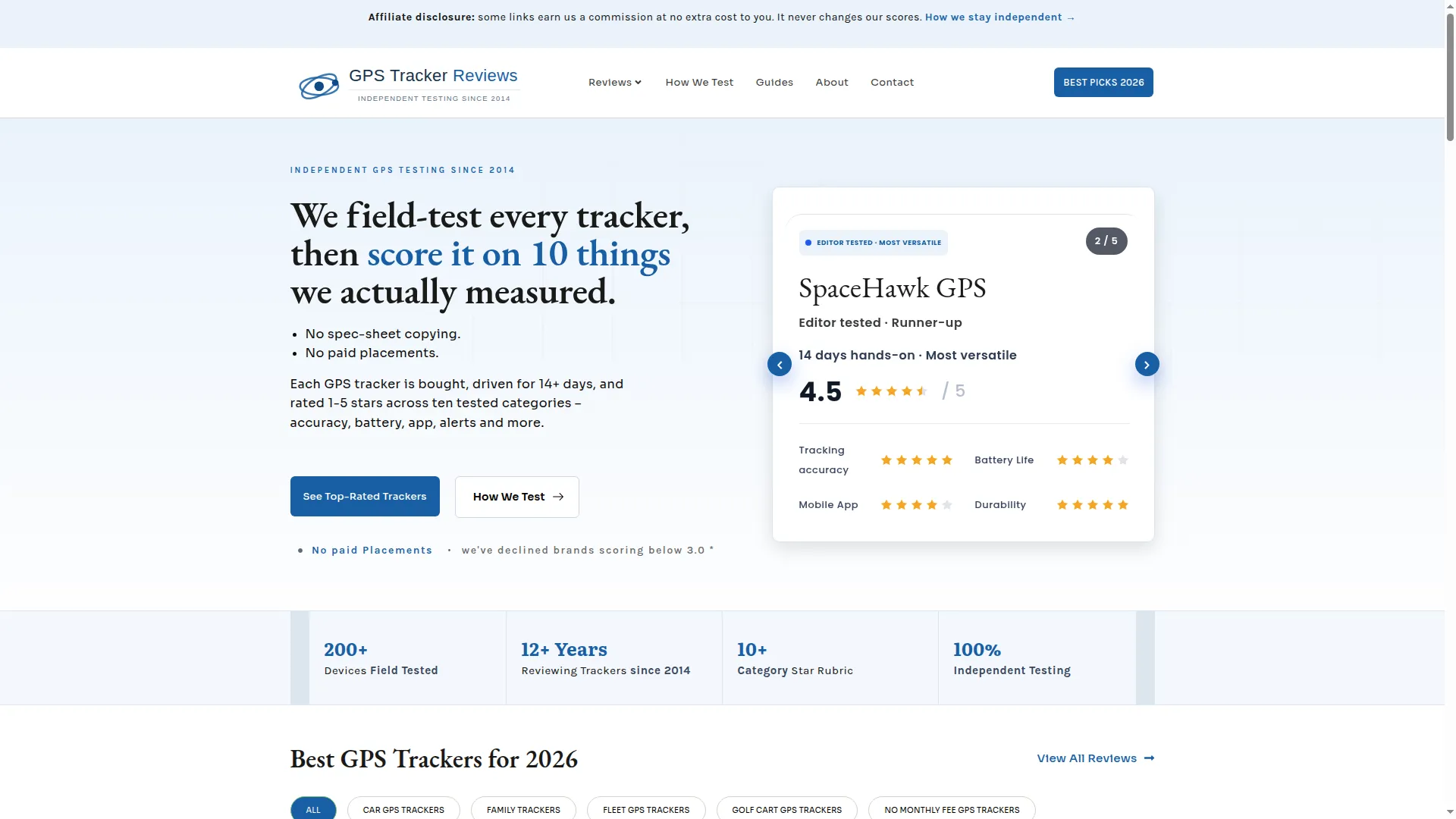Open the Contact page
The width and height of the screenshot is (1456, 819).
click(x=892, y=82)
